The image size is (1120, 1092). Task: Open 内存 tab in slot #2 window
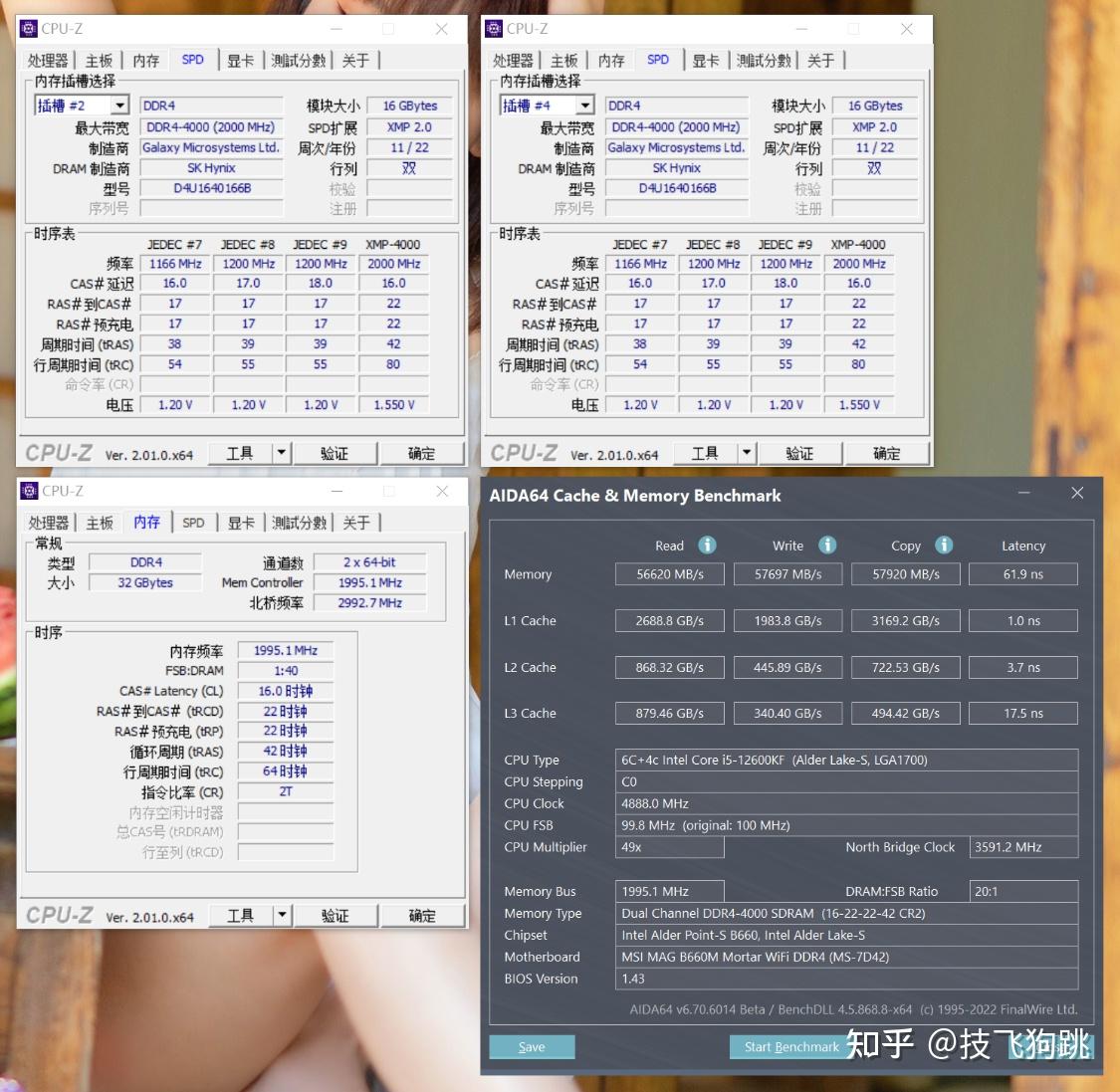tap(146, 61)
